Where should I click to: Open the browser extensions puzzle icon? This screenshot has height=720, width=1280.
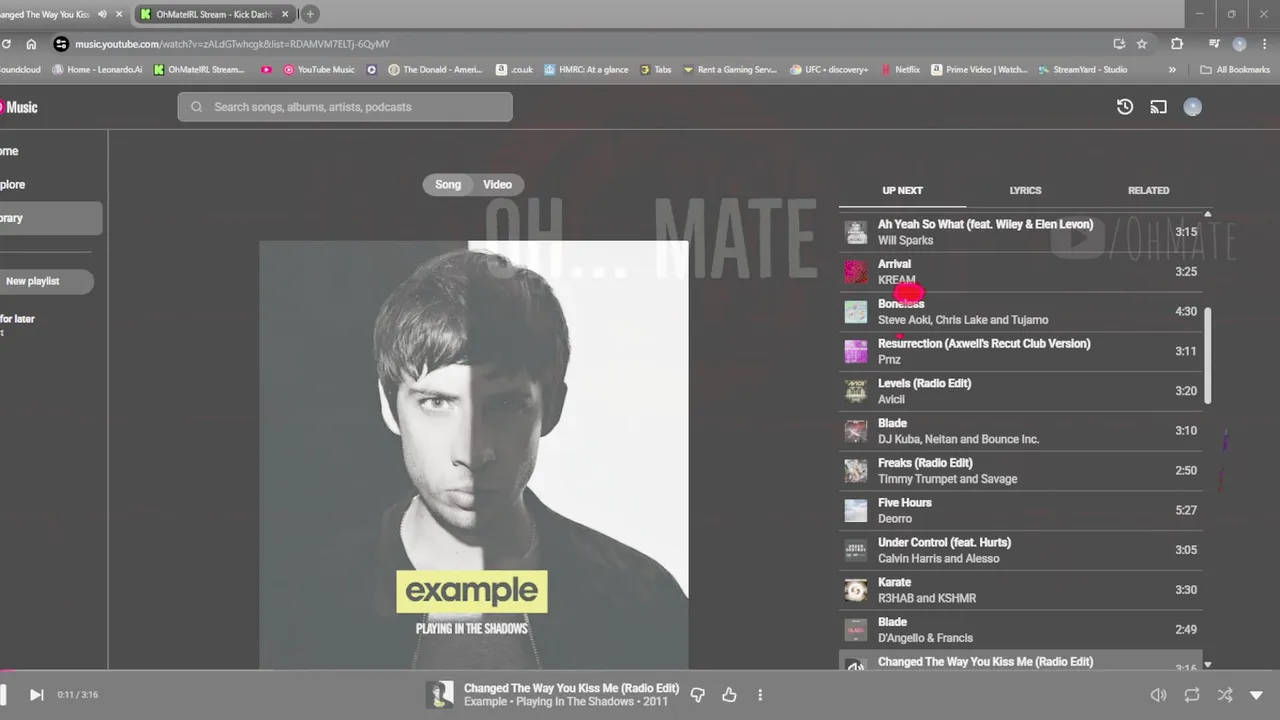coord(1177,44)
